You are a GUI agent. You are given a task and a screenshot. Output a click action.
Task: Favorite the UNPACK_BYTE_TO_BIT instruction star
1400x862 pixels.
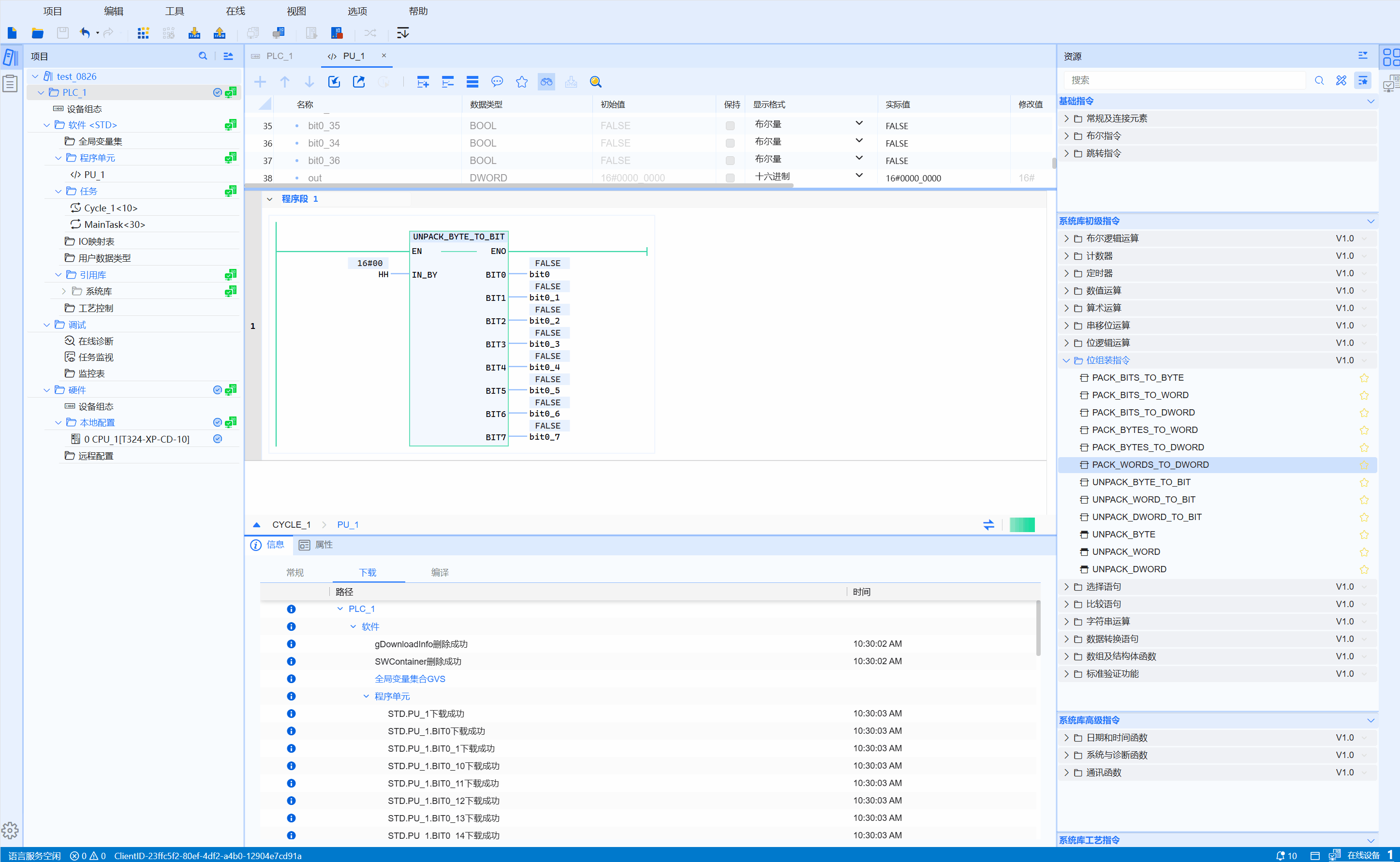coord(1364,482)
